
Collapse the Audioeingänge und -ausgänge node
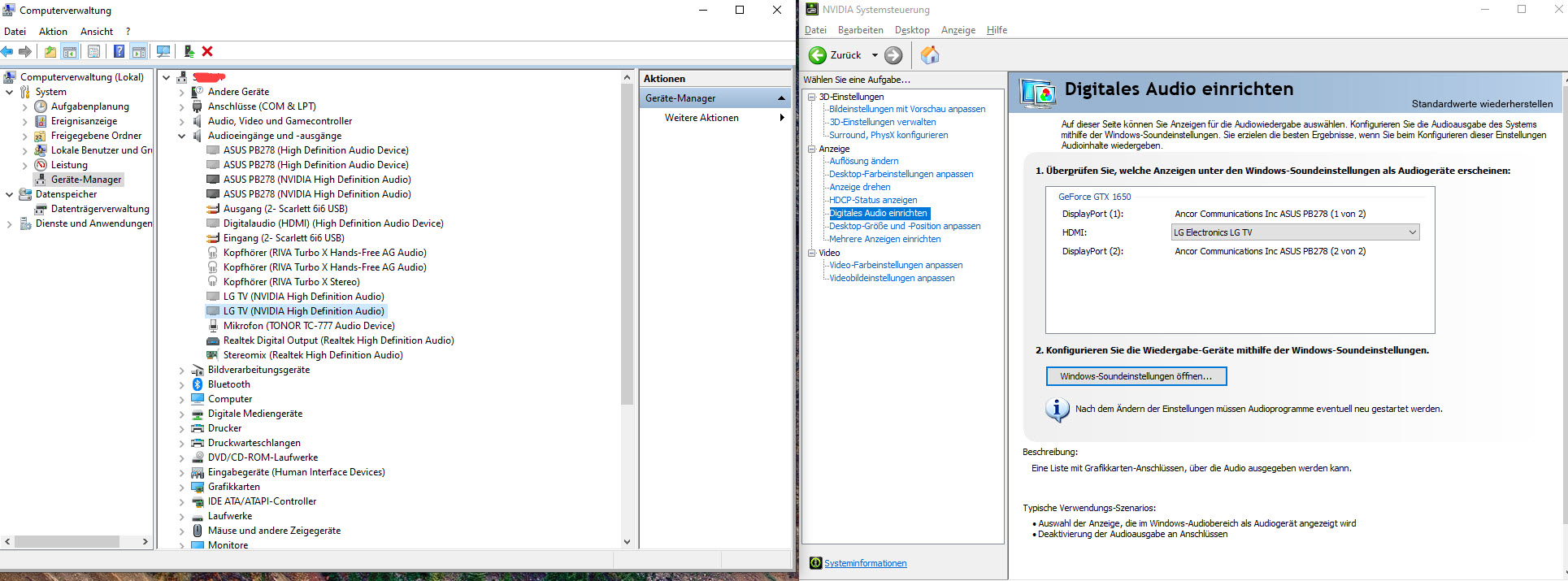click(x=182, y=136)
